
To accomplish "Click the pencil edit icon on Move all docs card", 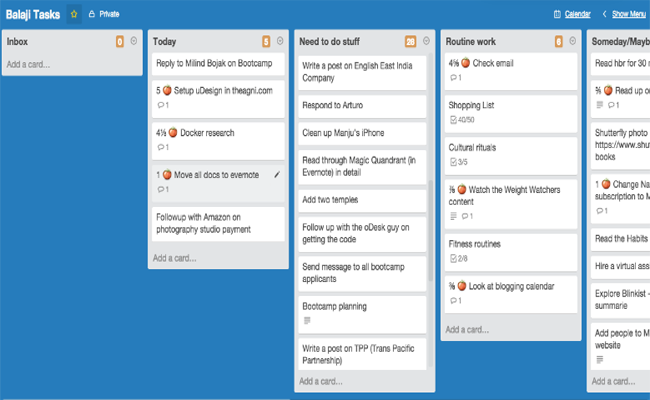I will [277, 174].
